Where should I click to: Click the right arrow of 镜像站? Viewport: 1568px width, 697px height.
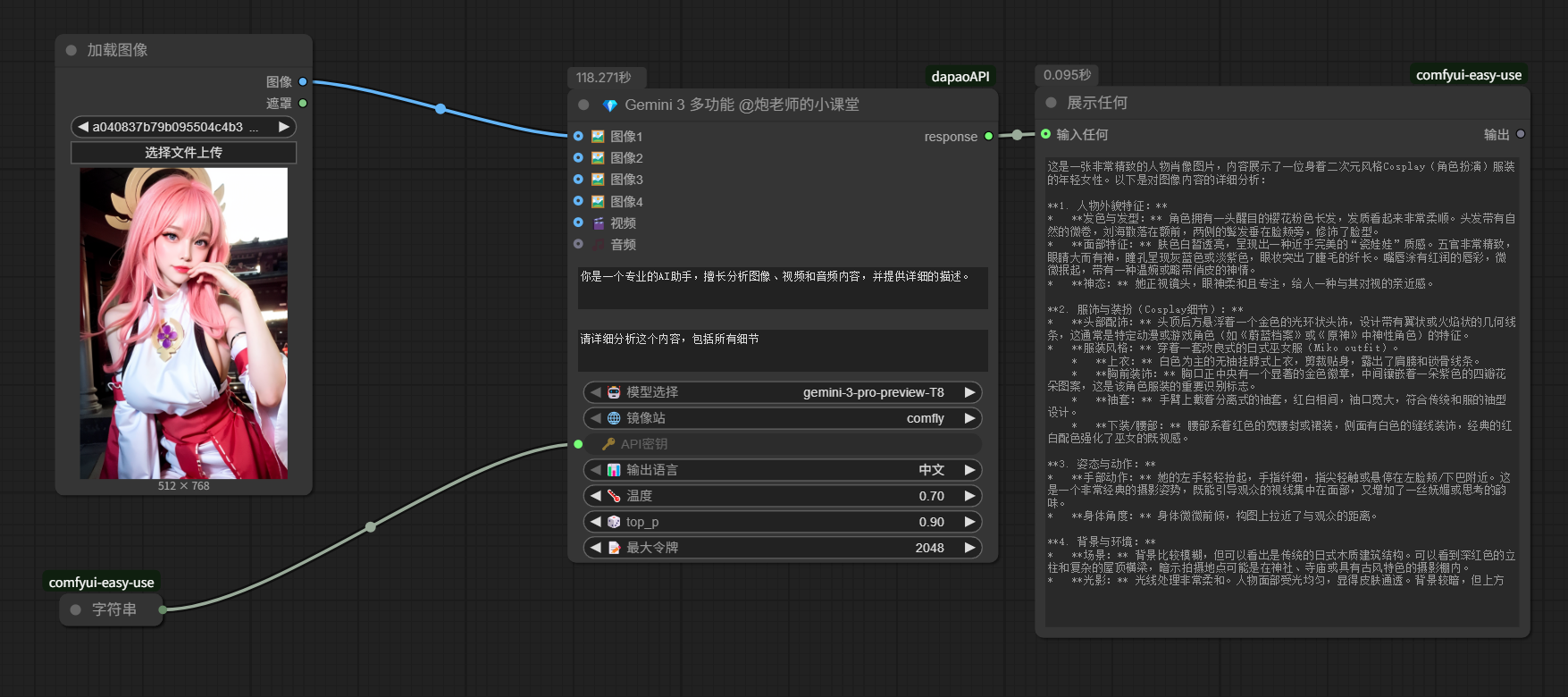pos(969,418)
